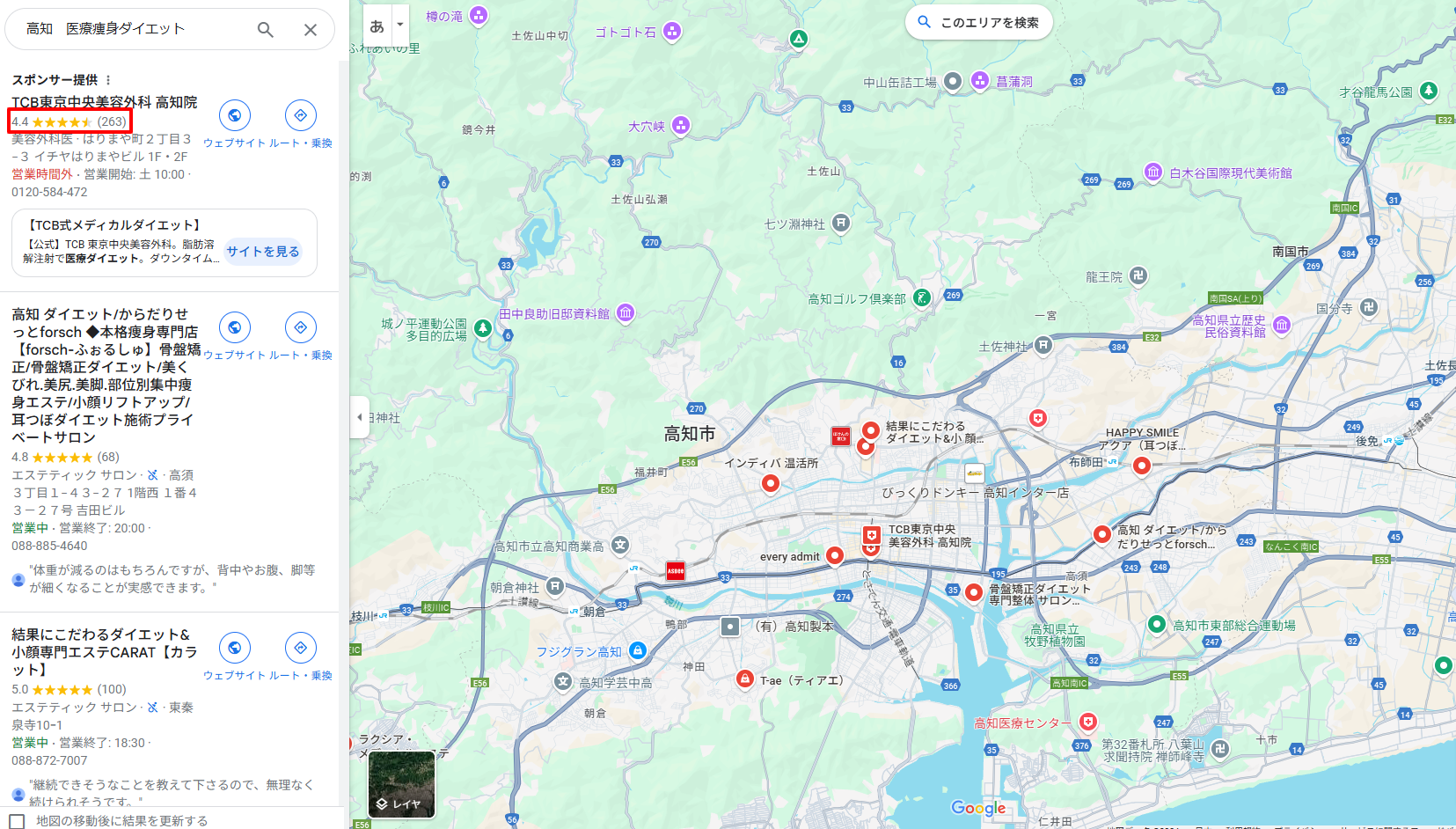Click the 高知市 city label
Screen dimensions: 1456x829
point(690,434)
